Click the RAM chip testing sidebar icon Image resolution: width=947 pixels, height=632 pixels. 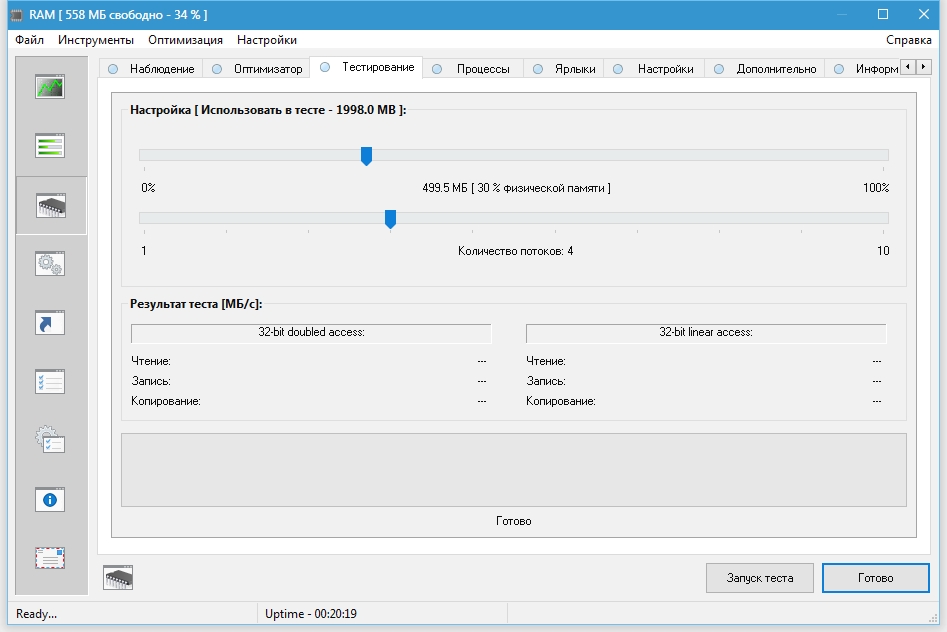click(x=50, y=206)
